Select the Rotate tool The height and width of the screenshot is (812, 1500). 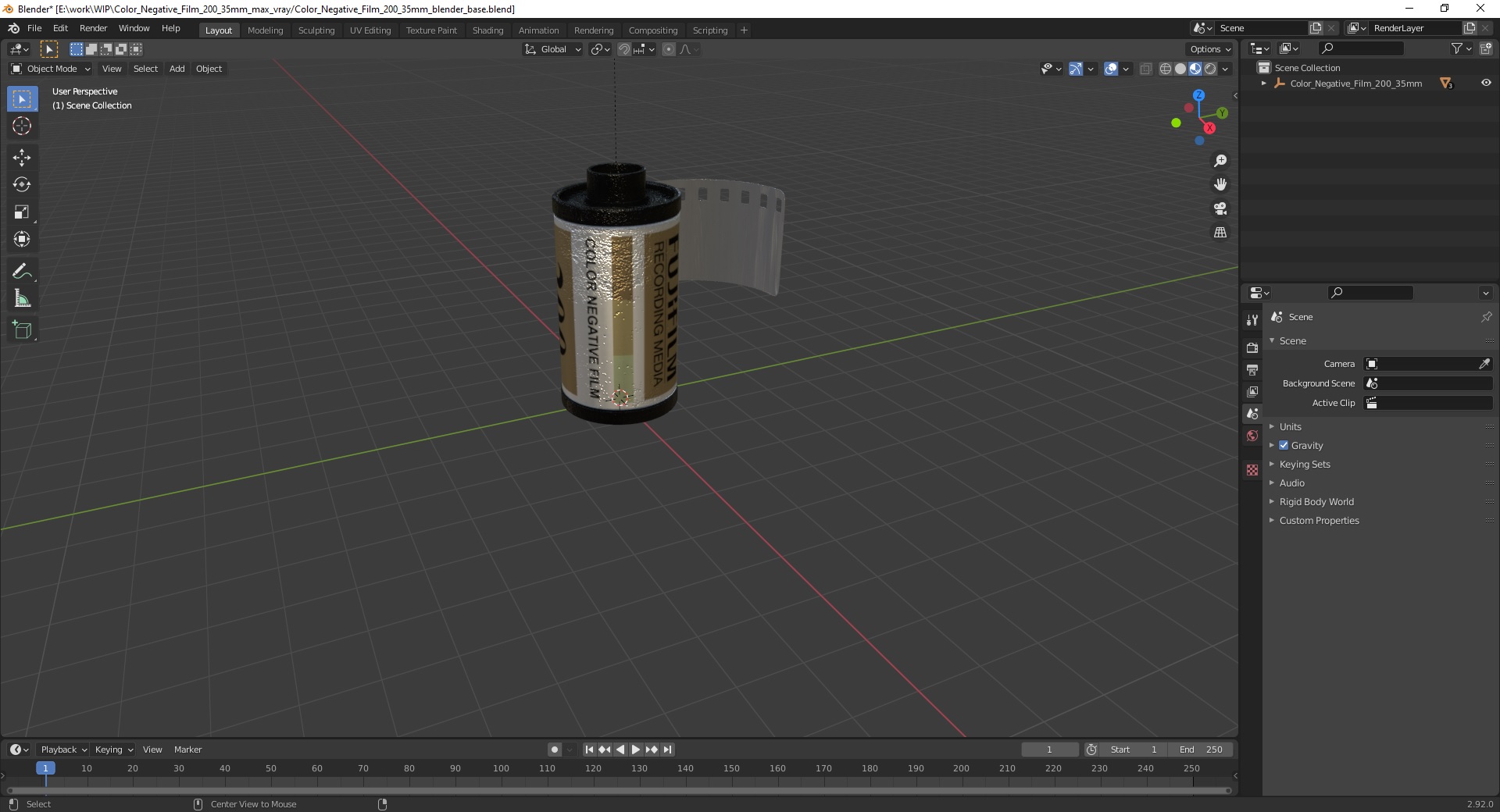click(x=22, y=185)
